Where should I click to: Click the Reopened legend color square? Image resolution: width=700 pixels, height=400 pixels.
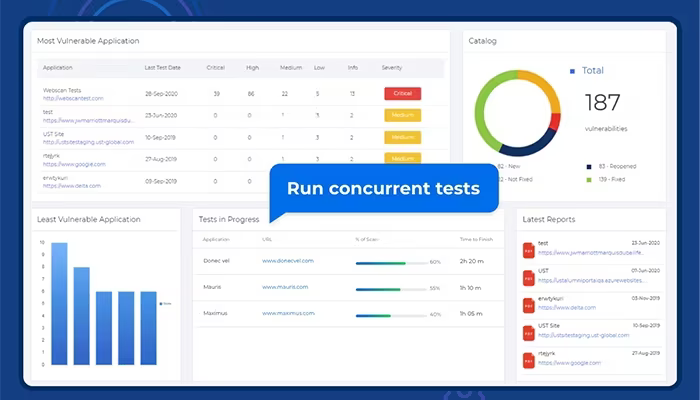589,167
